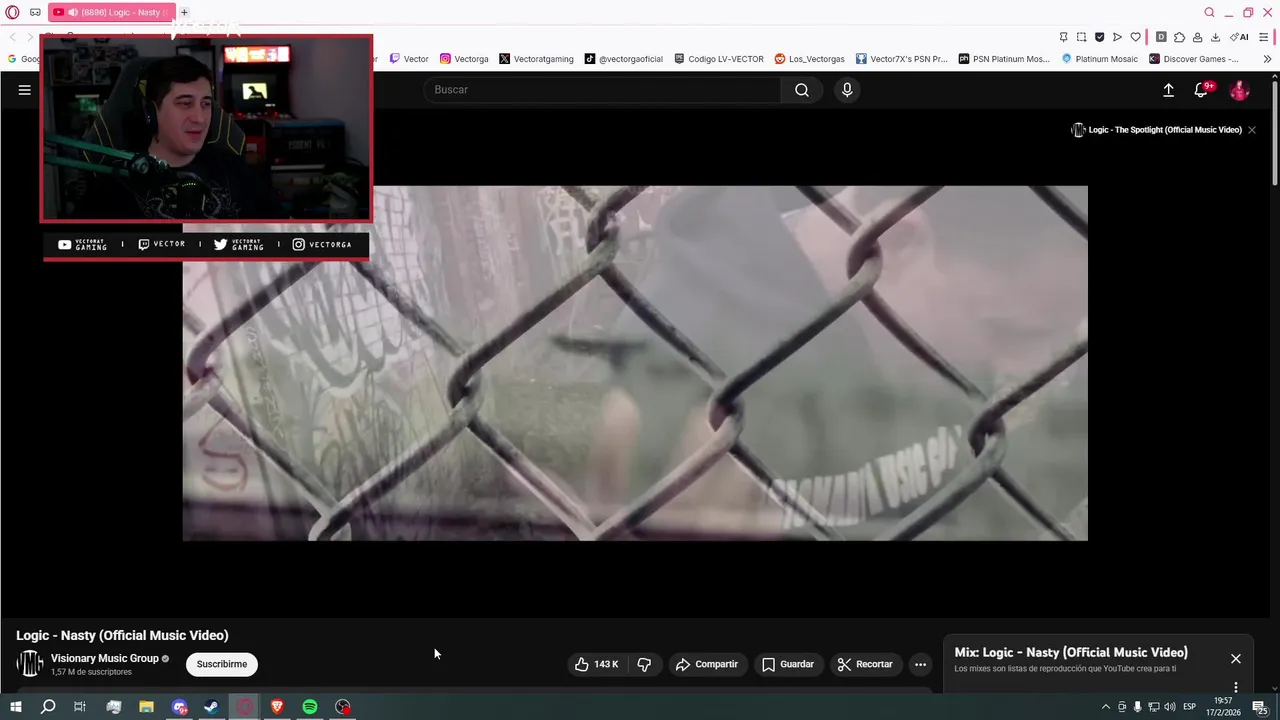Open the @vectorgaoficial bookmark

point(624,59)
